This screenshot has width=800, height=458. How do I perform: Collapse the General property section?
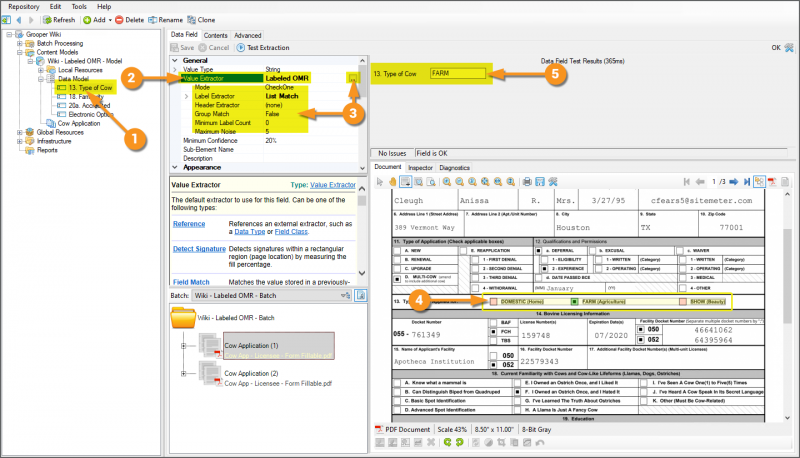(175, 60)
